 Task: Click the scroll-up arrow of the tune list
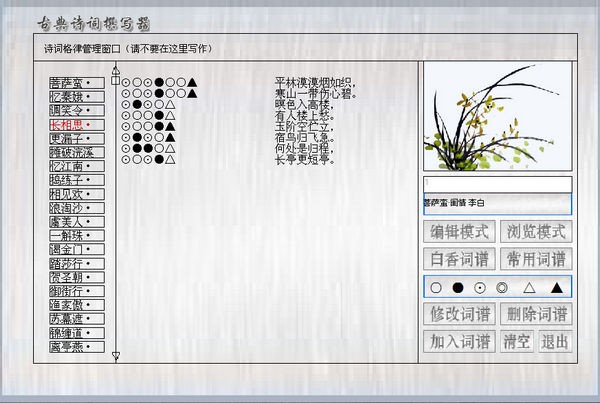116,70
